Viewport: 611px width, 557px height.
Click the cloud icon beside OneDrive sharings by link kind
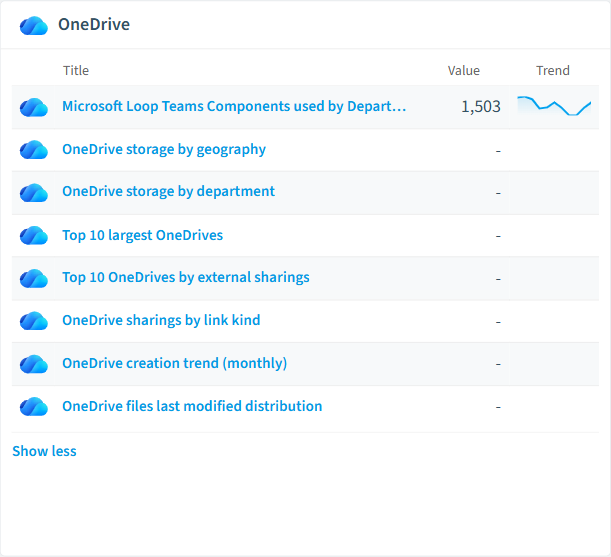[34, 321]
